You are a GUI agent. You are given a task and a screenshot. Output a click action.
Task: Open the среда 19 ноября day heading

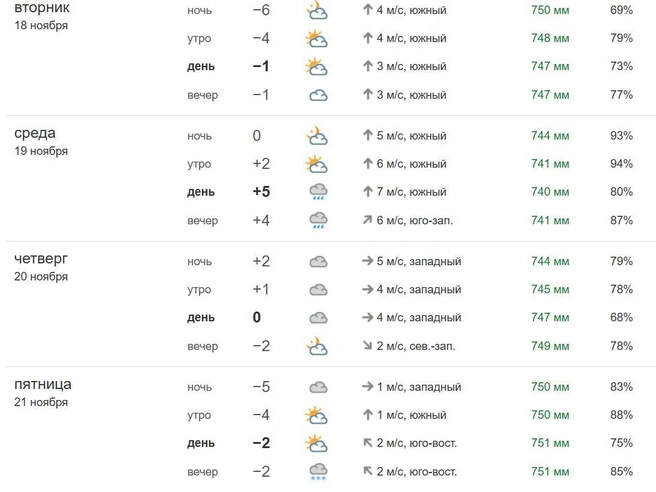tap(41, 141)
